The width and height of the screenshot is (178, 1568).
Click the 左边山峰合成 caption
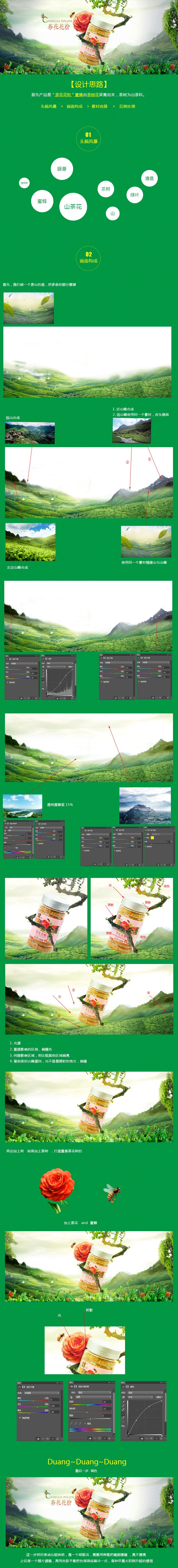(x=18, y=567)
